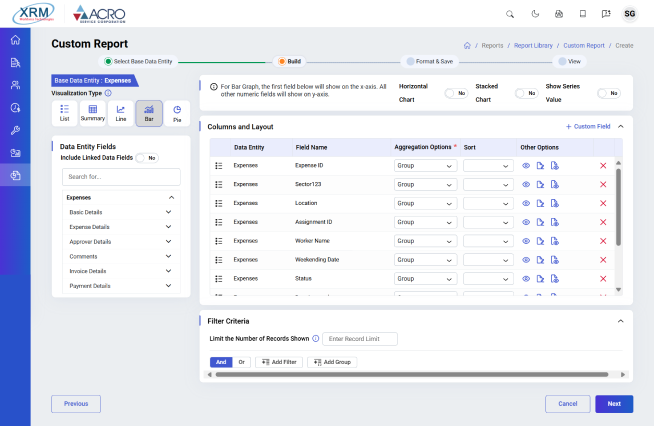The height and width of the screenshot is (426, 654).
Task: Click drag handle icon for Location row
Action: tap(218, 203)
